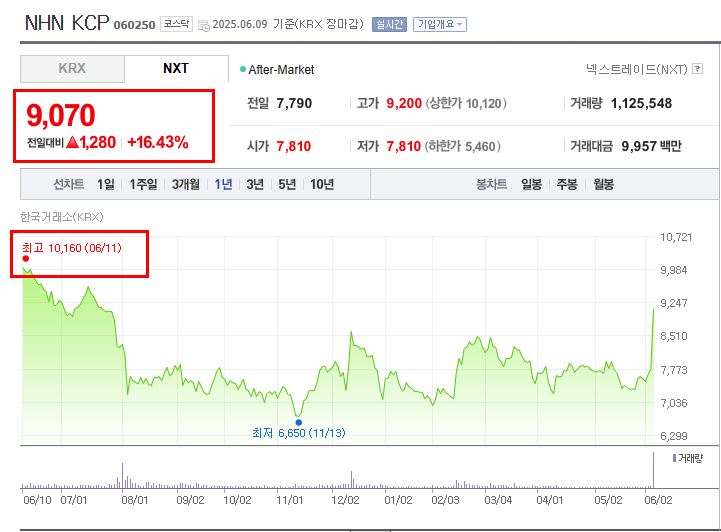Open the 기업개요 dropdown

coord(440,24)
